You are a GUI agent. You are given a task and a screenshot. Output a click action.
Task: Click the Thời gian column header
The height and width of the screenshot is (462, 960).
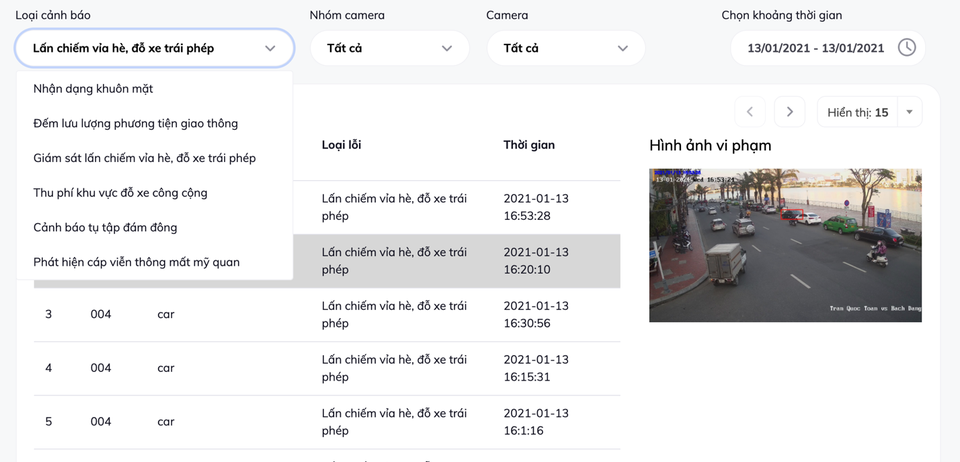pyautogui.click(x=529, y=145)
